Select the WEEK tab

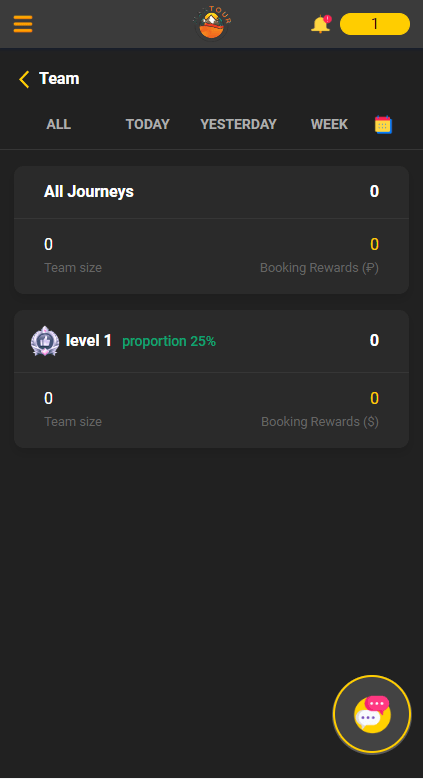tap(329, 124)
